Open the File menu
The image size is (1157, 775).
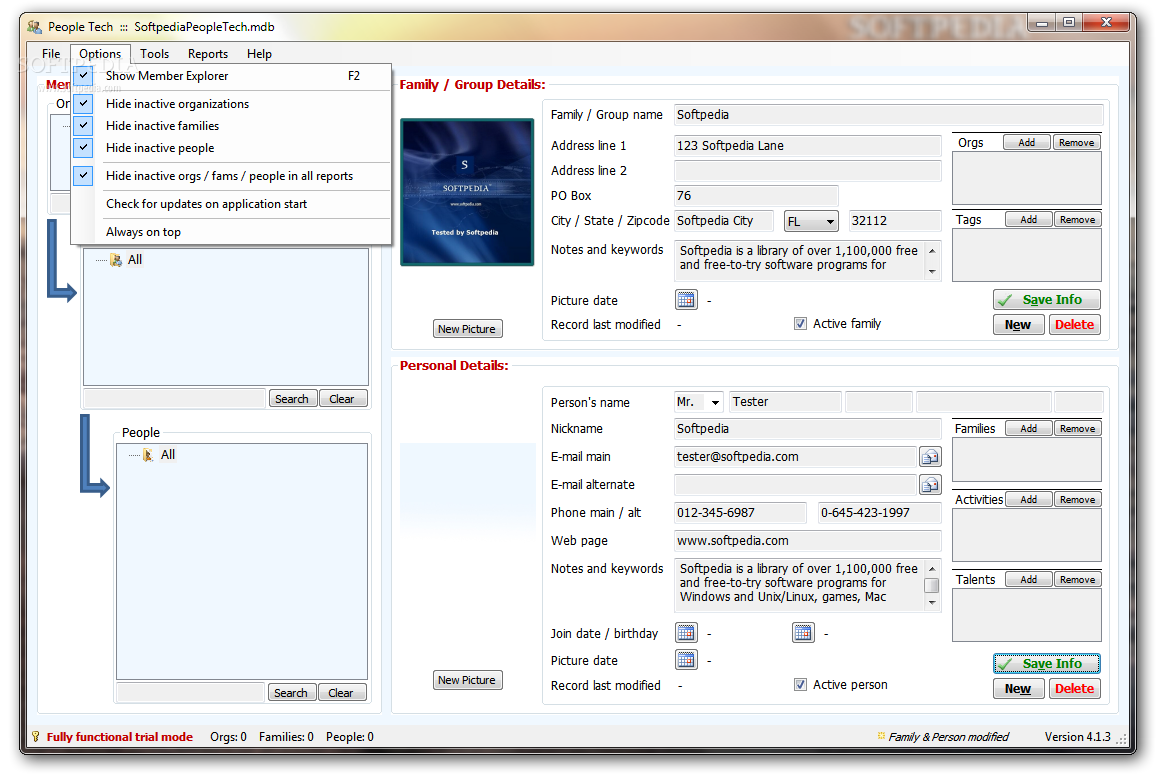pyautogui.click(x=51, y=54)
